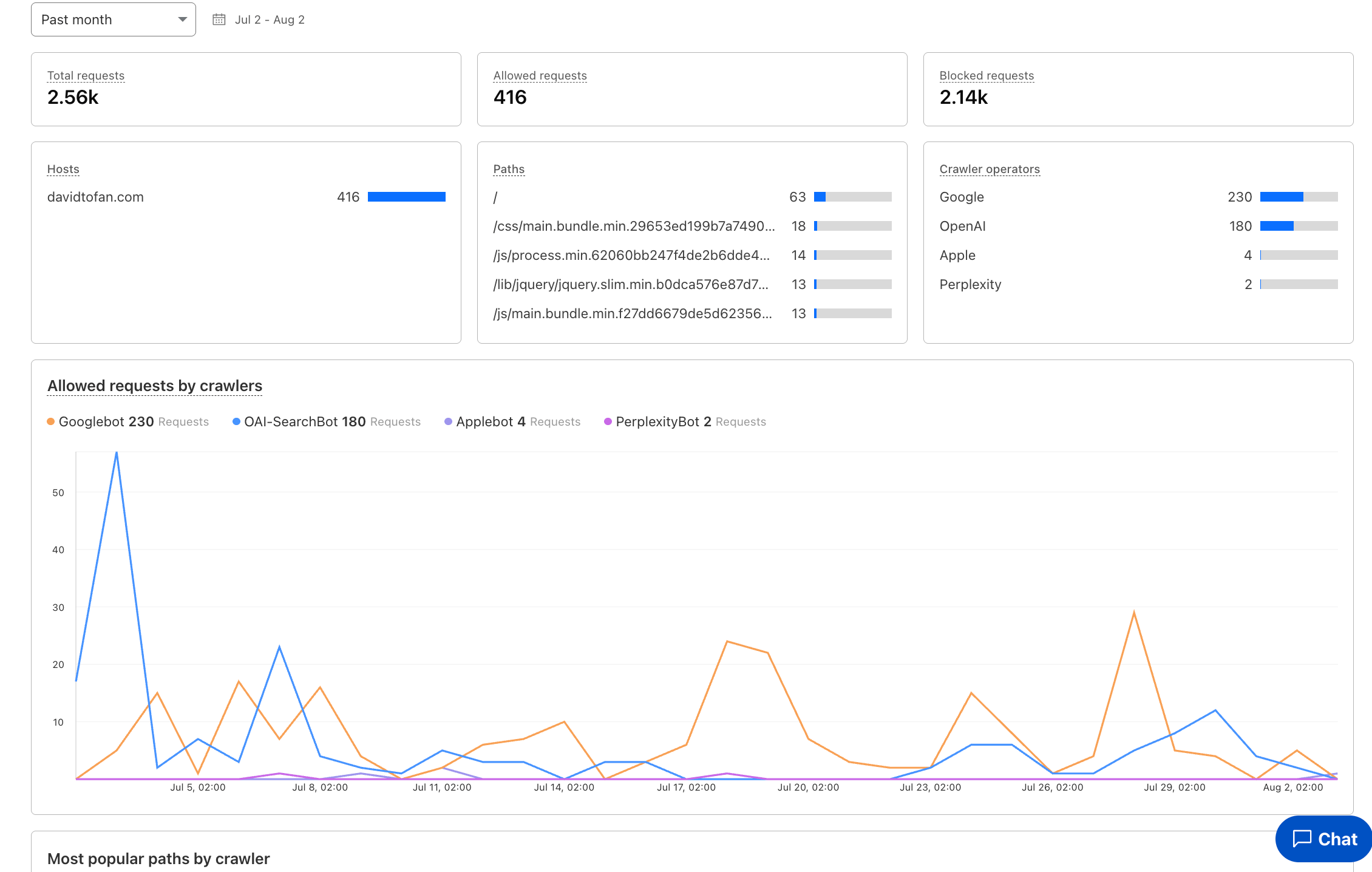This screenshot has width=1372, height=872.
Task: Select davidtofan.com under Hosts
Action: click(95, 196)
